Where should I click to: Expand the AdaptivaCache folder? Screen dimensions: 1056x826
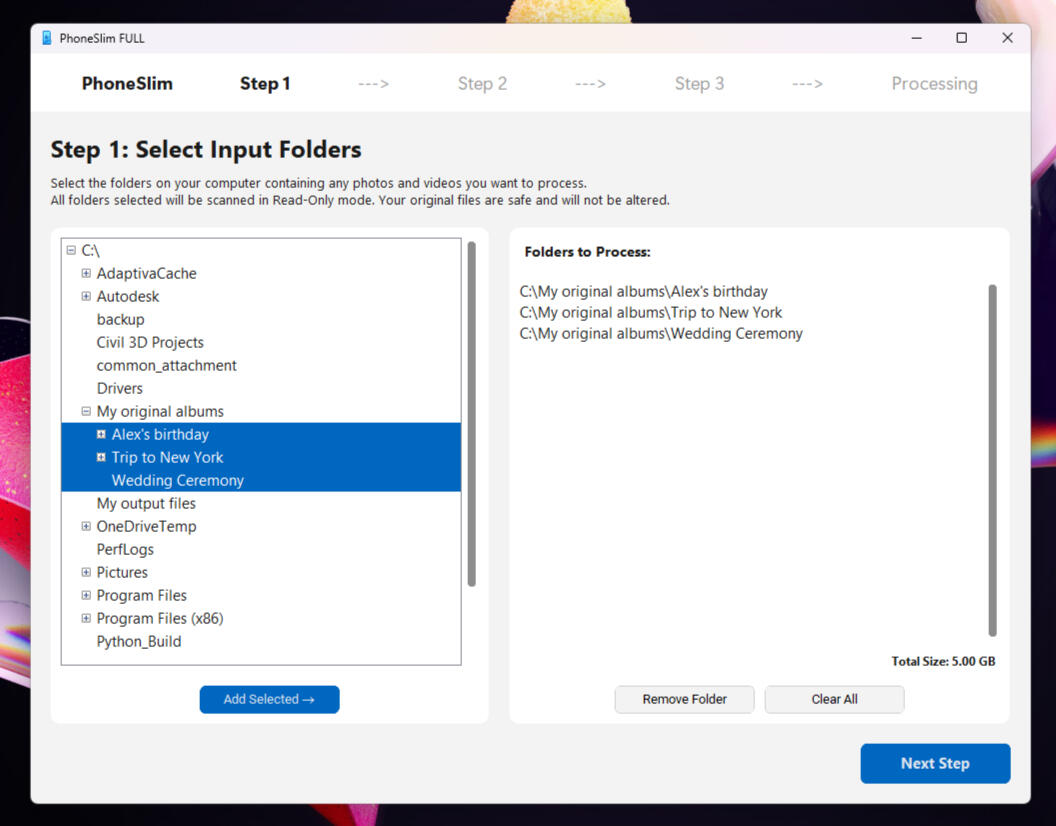86,273
